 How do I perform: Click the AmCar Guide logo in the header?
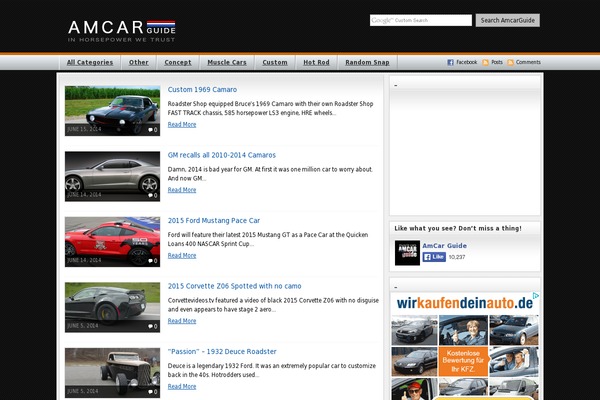(120, 30)
